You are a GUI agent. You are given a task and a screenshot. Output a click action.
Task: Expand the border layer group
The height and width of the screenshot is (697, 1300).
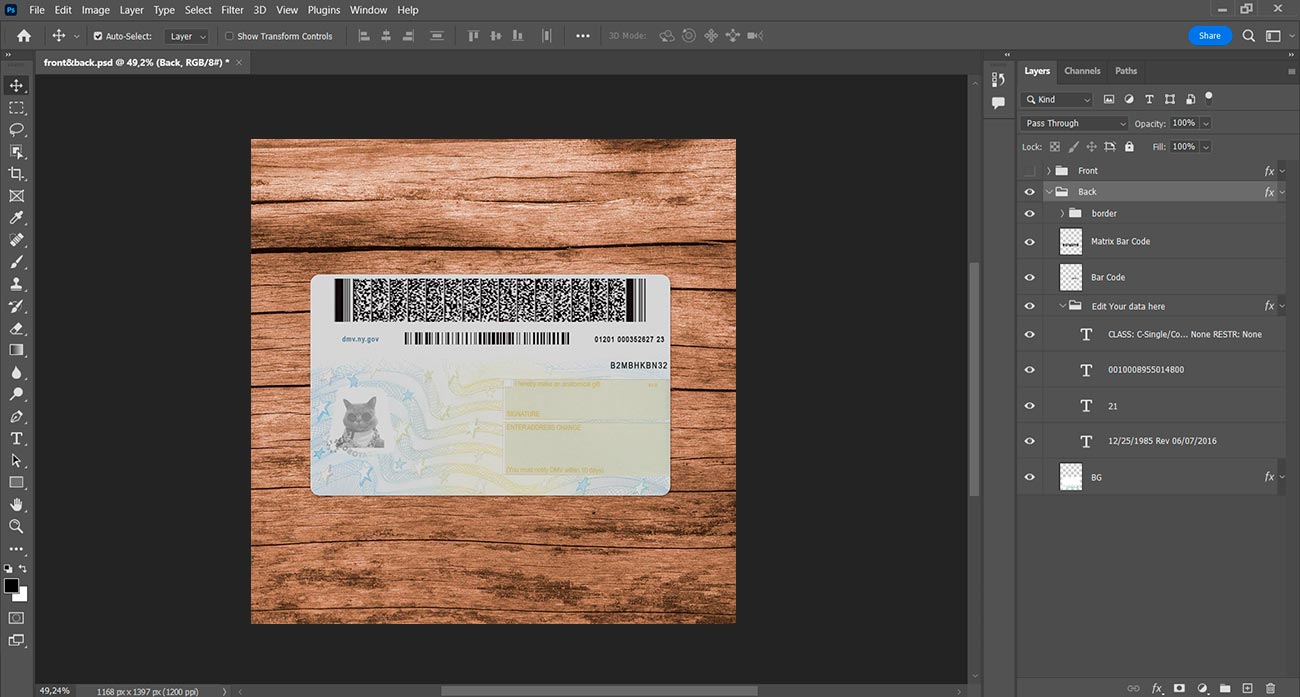[x=1062, y=213]
